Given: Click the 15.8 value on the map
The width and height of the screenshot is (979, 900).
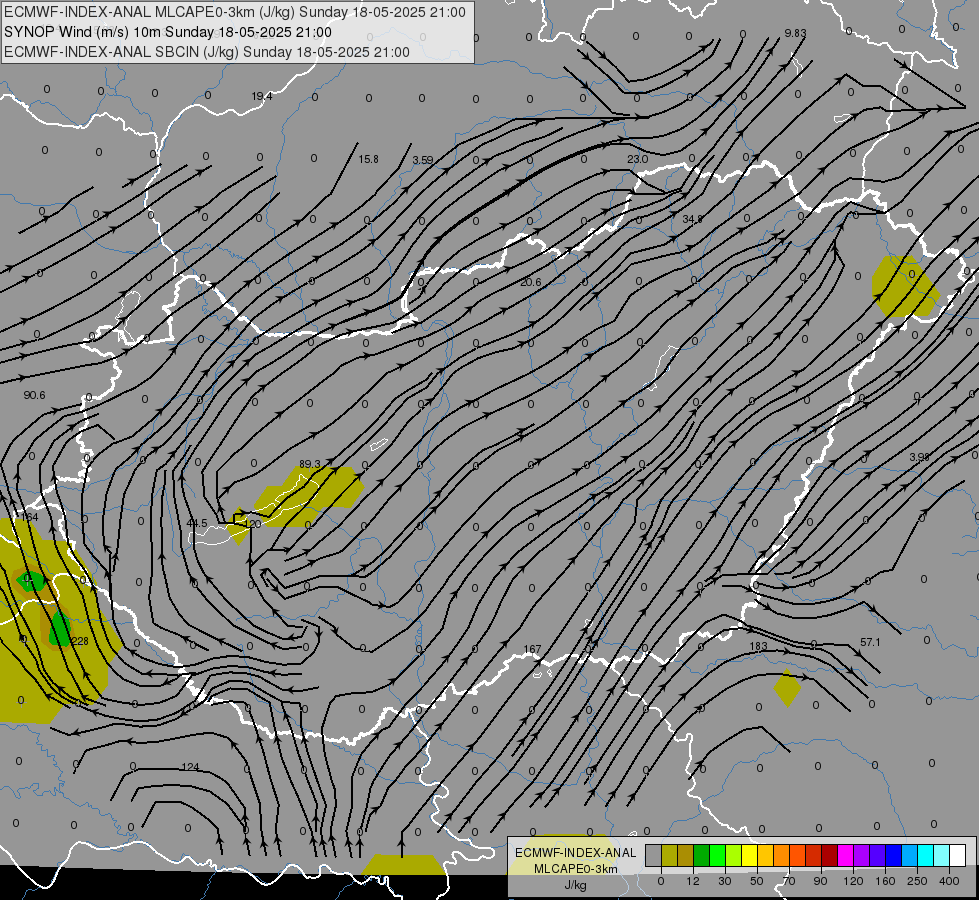Looking at the screenshot, I should click(x=368, y=159).
